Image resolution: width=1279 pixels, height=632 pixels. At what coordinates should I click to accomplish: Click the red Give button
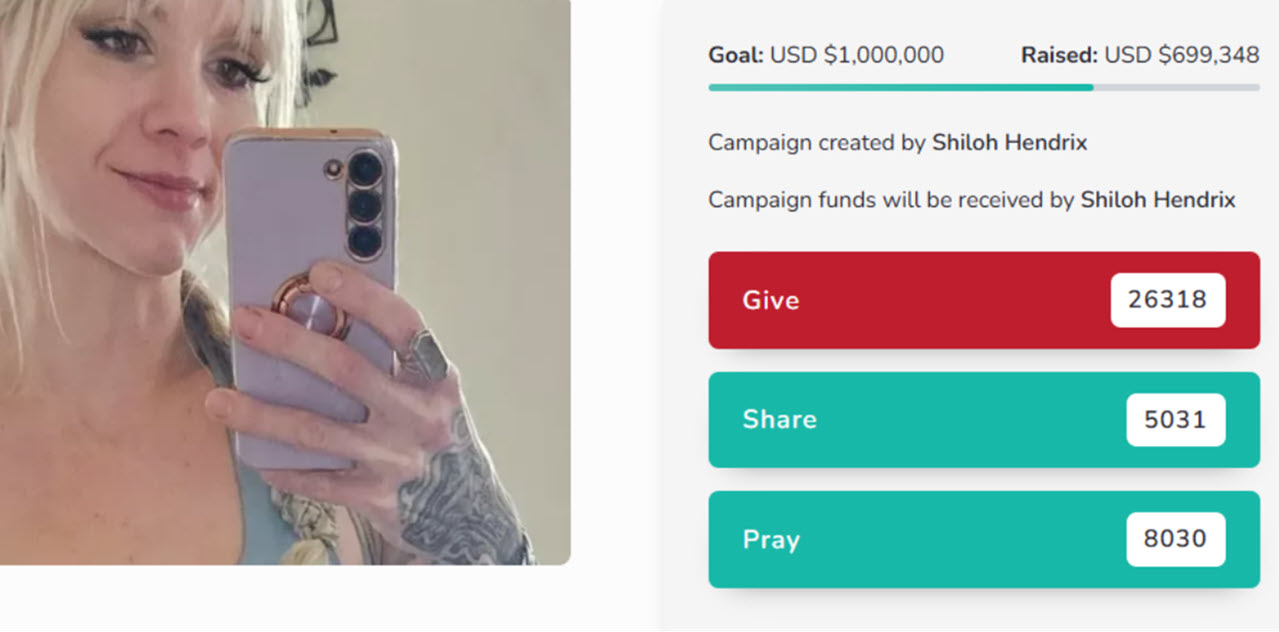pyautogui.click(x=984, y=300)
